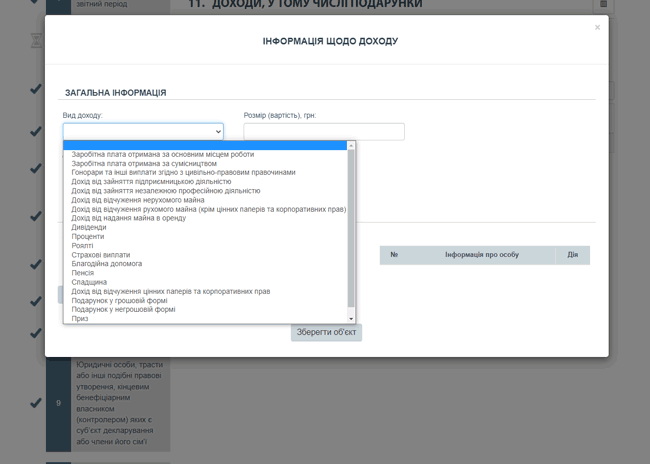650x464 pixels.
Task: Close the income information dialog
Action: click(597, 28)
